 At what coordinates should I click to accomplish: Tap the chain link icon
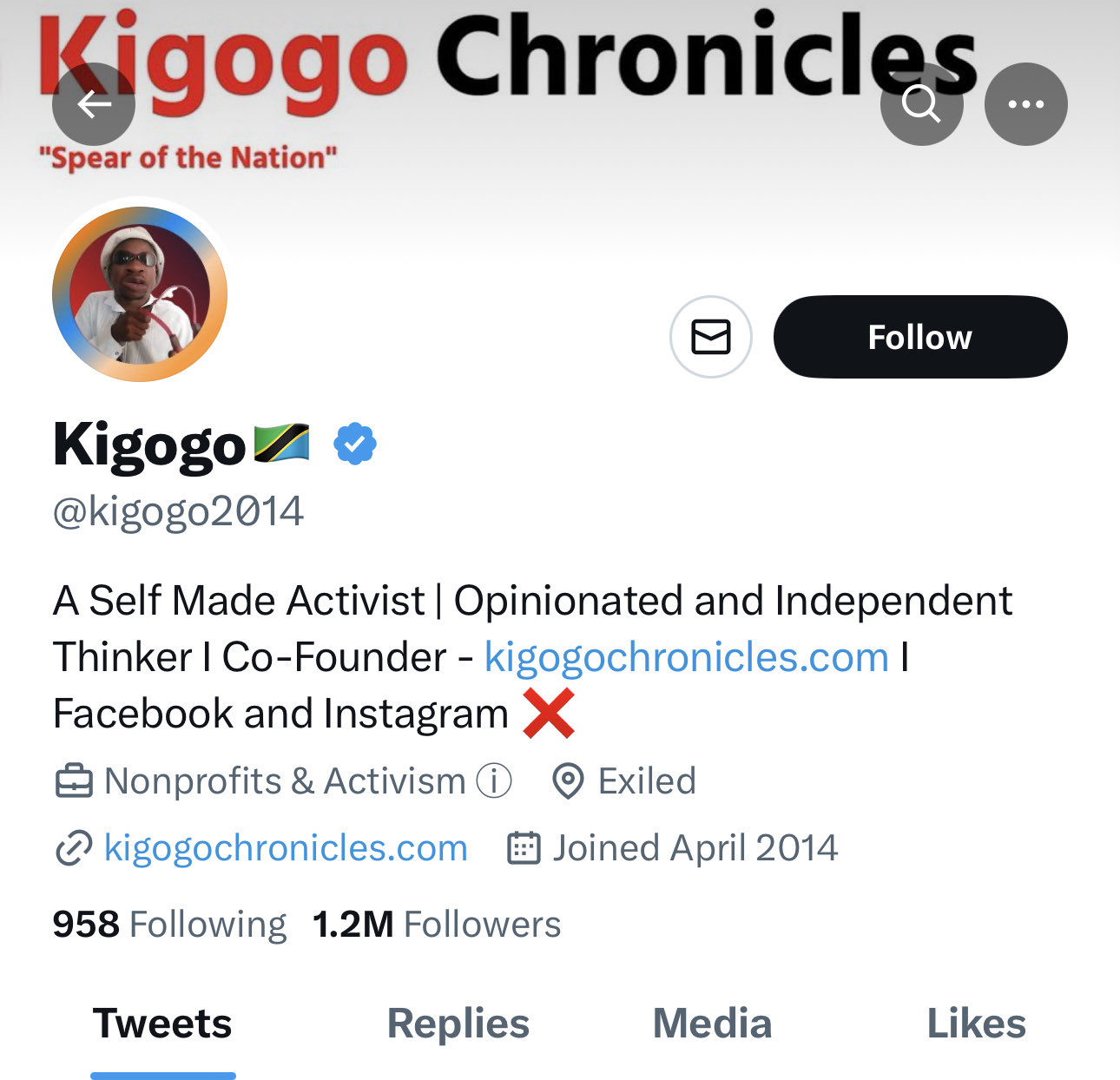tap(74, 848)
